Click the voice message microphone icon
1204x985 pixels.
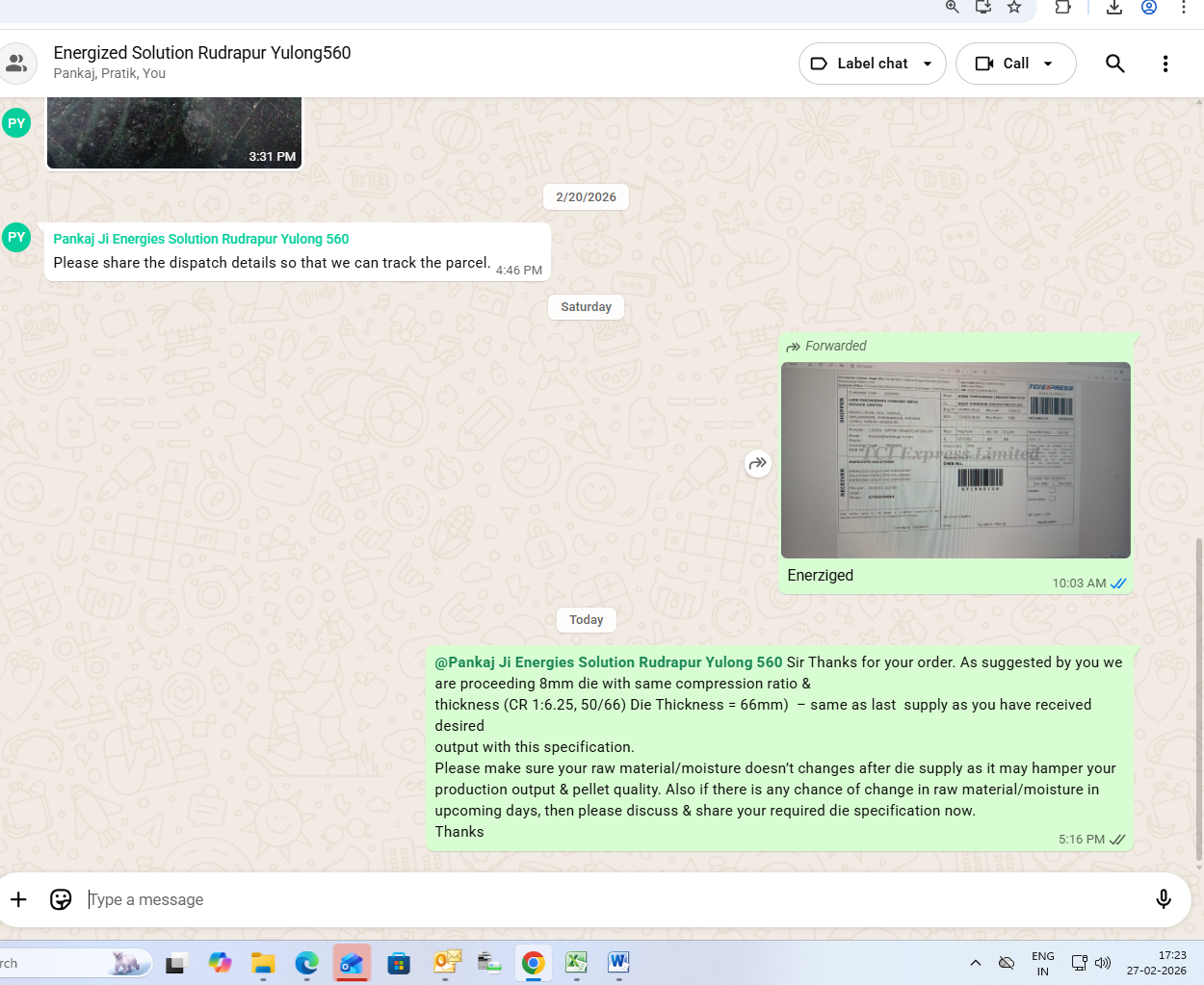(x=1163, y=899)
